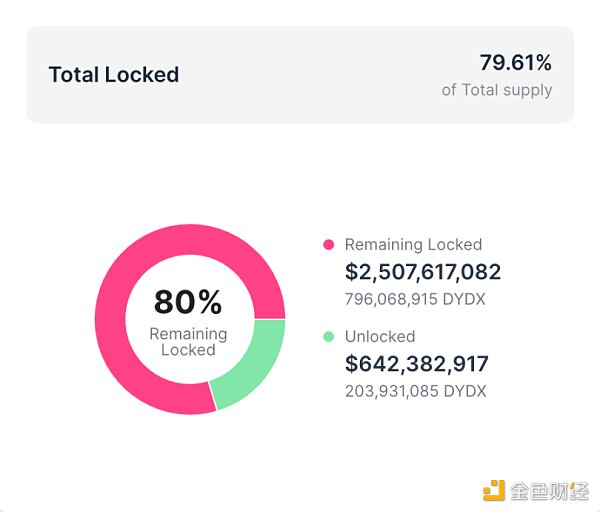Click the DYDX ticker after 796,068,915
600x512 pixels.
464,299
